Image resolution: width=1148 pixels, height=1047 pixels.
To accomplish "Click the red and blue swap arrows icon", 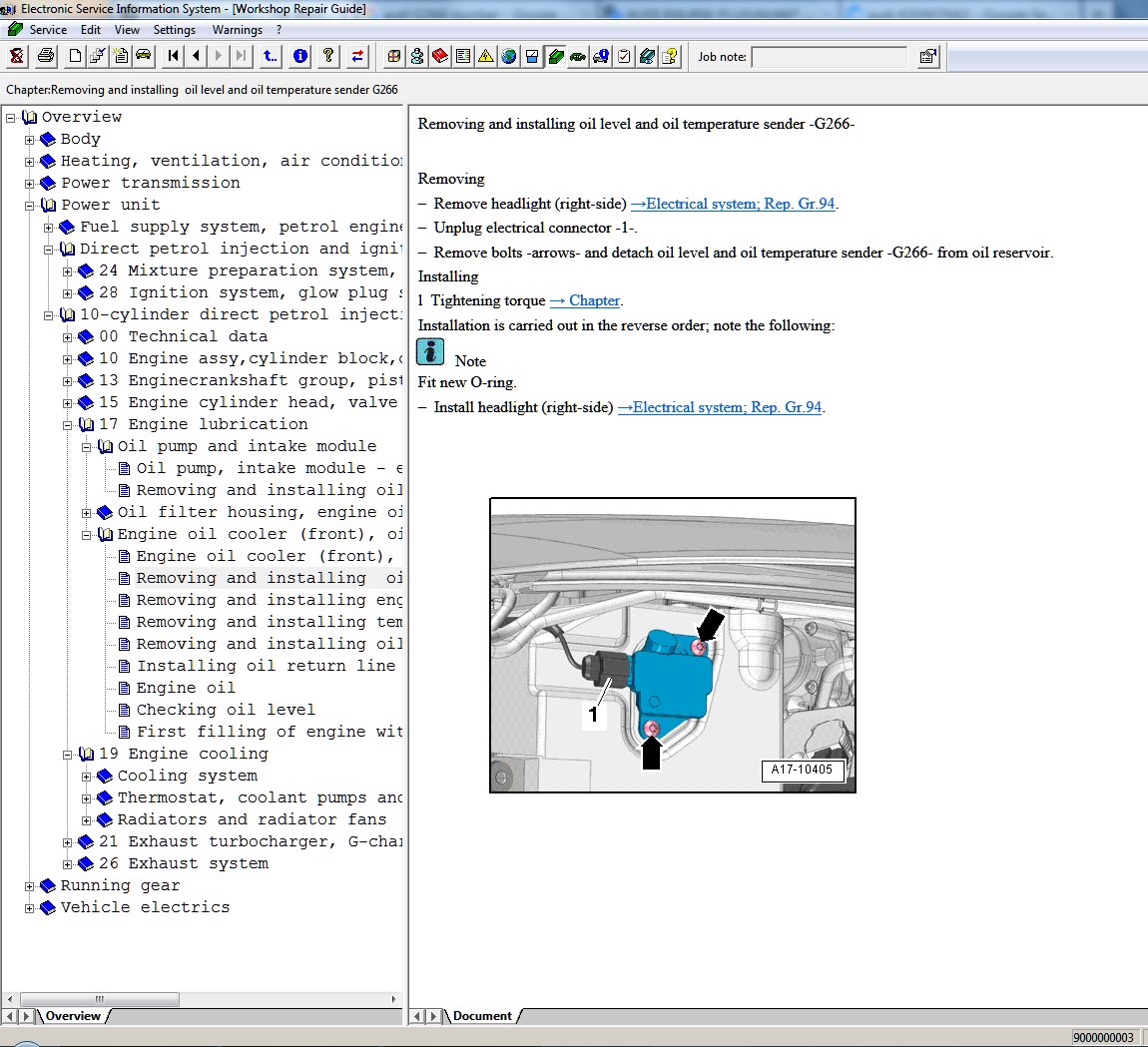I will tap(357, 56).
